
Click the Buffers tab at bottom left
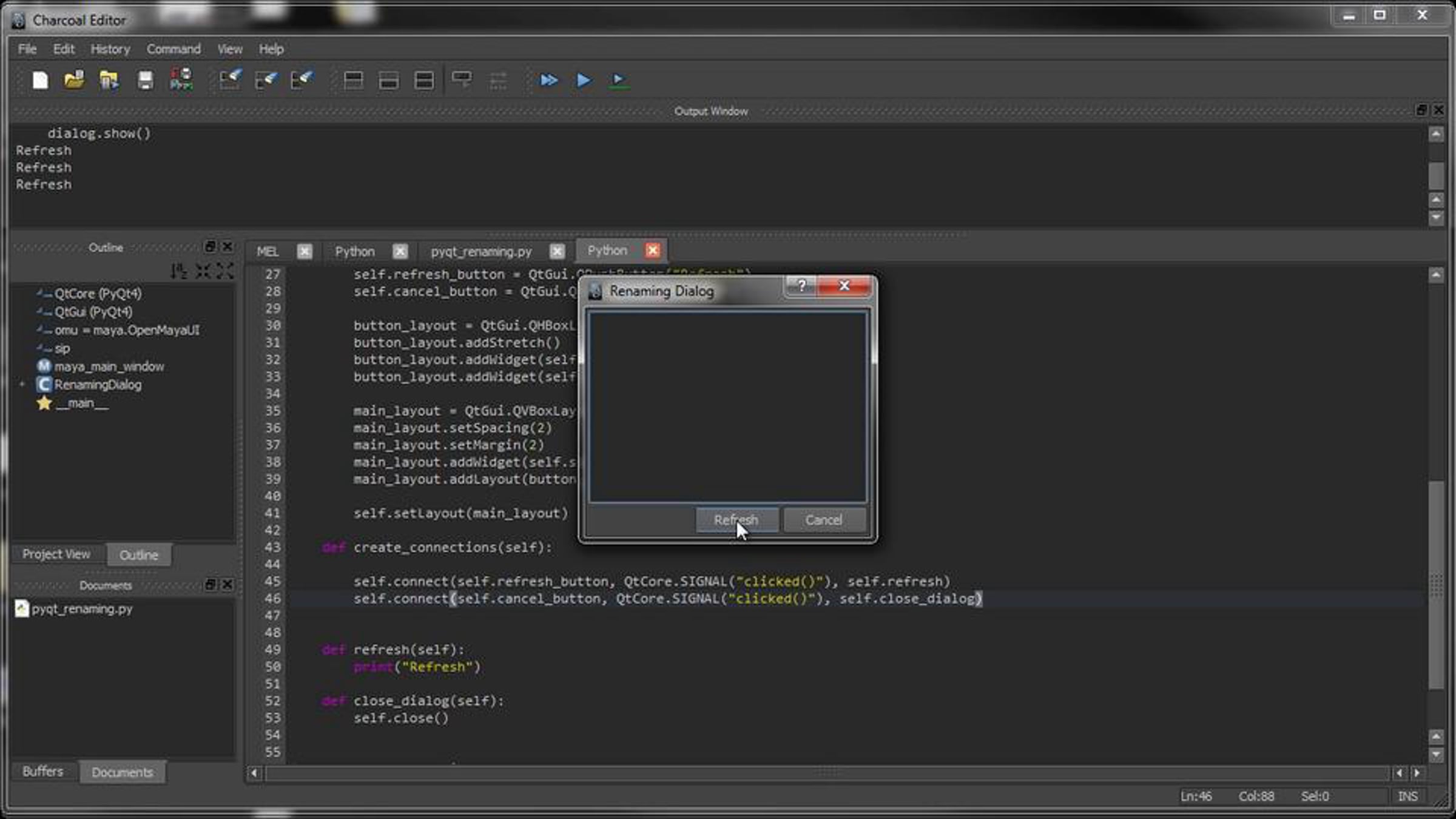click(43, 772)
